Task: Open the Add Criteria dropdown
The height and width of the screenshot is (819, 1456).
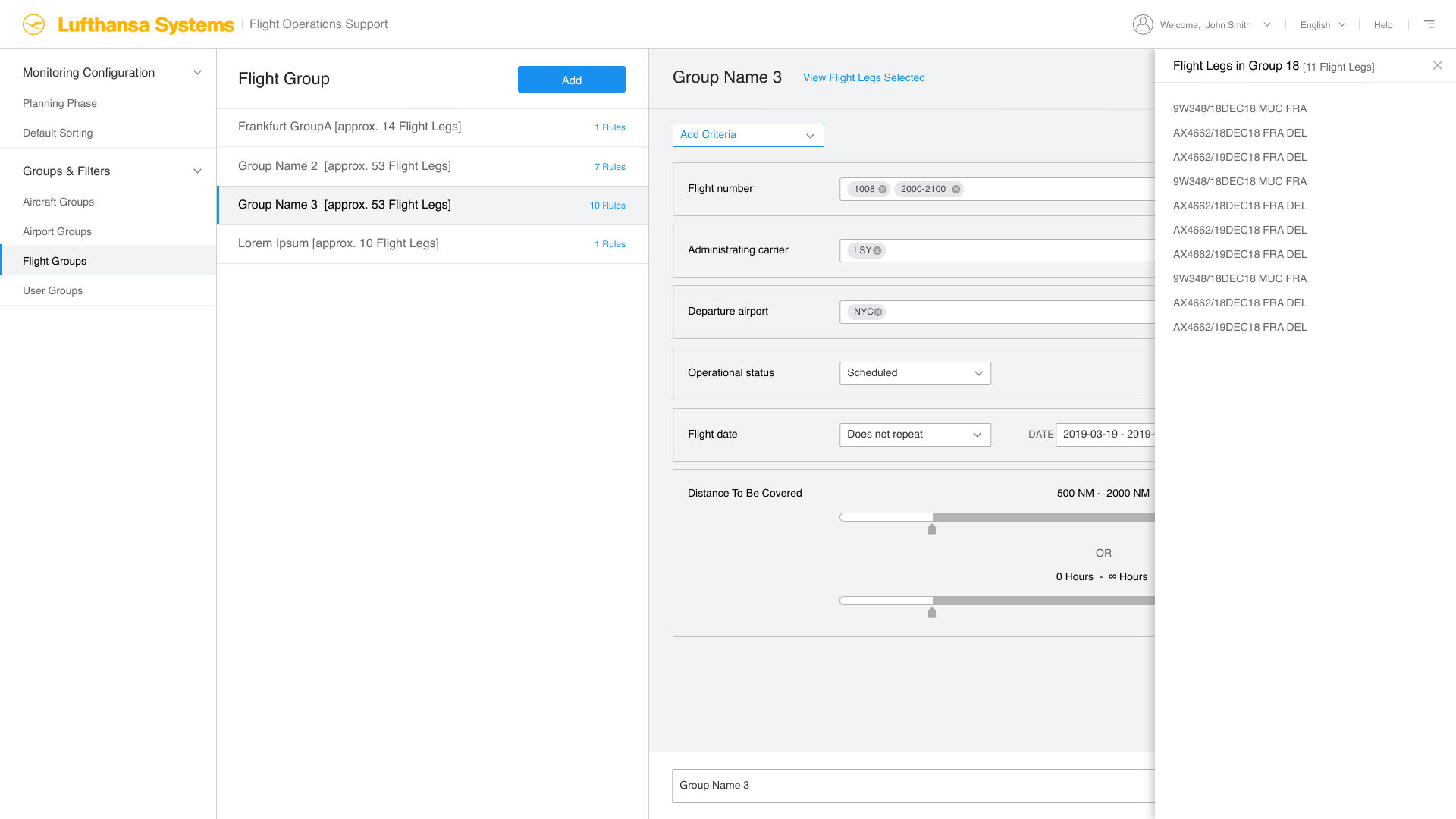Action: [748, 135]
